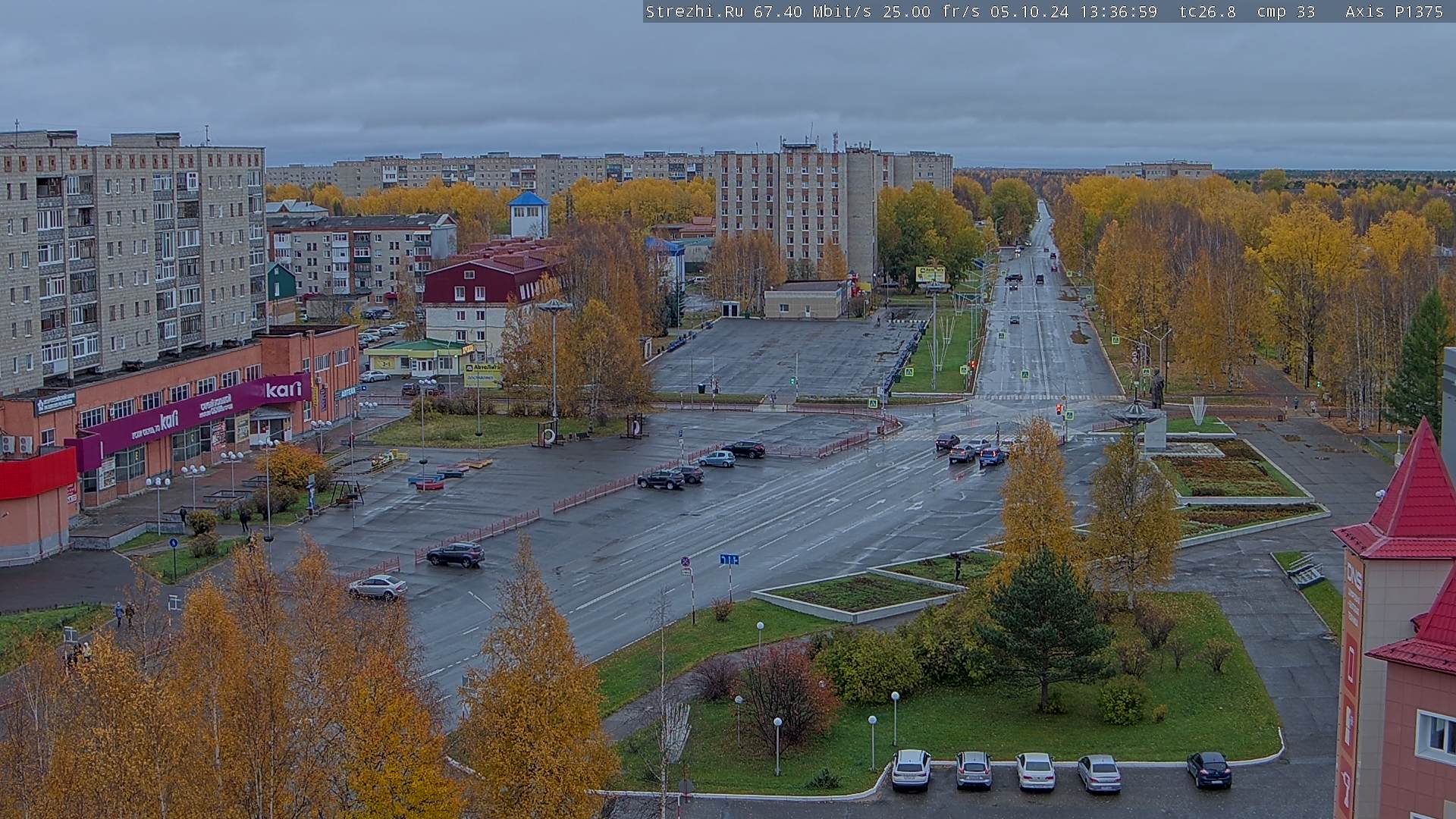Click the Axis P1375 camera model text

pos(1394,11)
